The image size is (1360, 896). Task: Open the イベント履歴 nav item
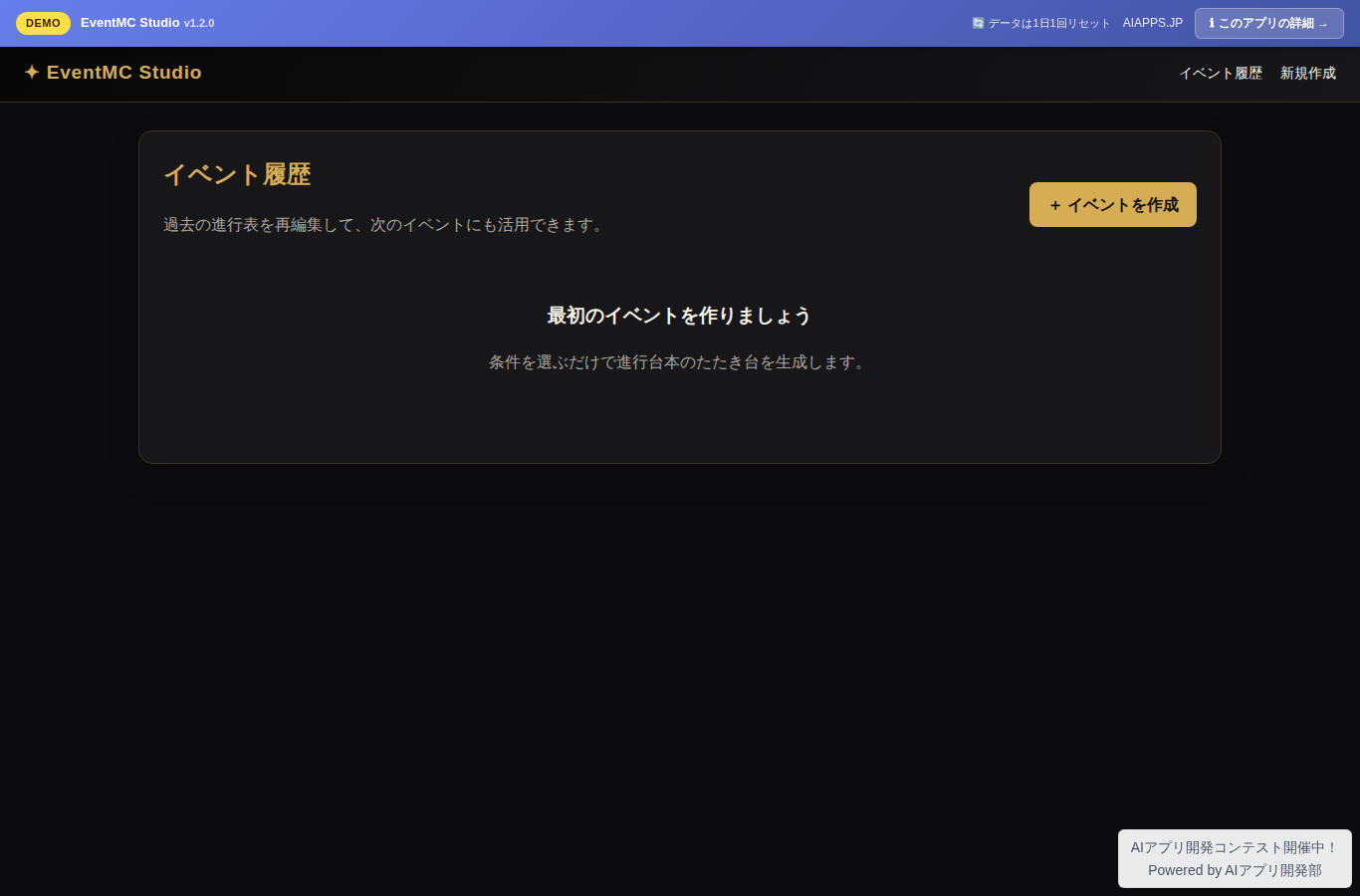click(1221, 74)
